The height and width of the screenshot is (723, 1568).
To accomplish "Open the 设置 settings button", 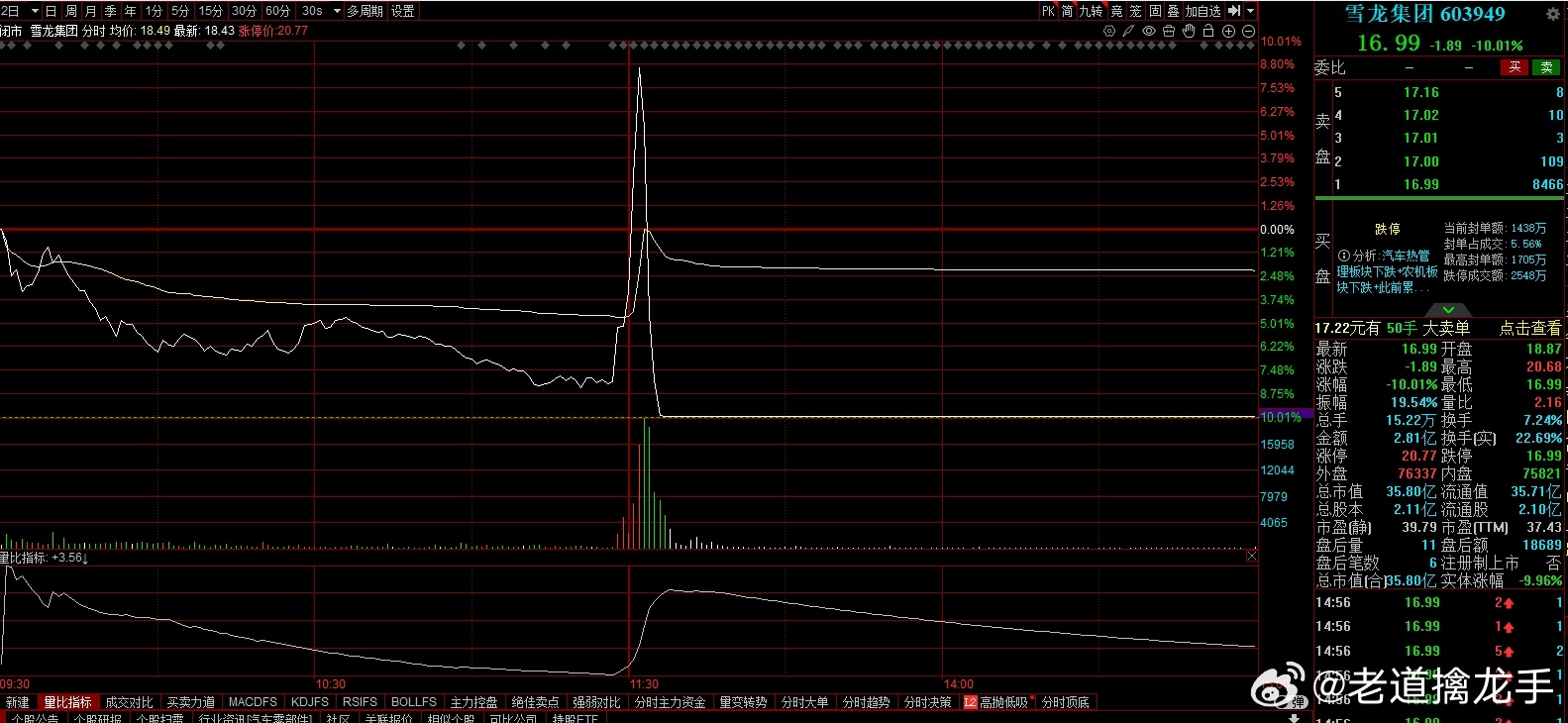I will coord(403,11).
